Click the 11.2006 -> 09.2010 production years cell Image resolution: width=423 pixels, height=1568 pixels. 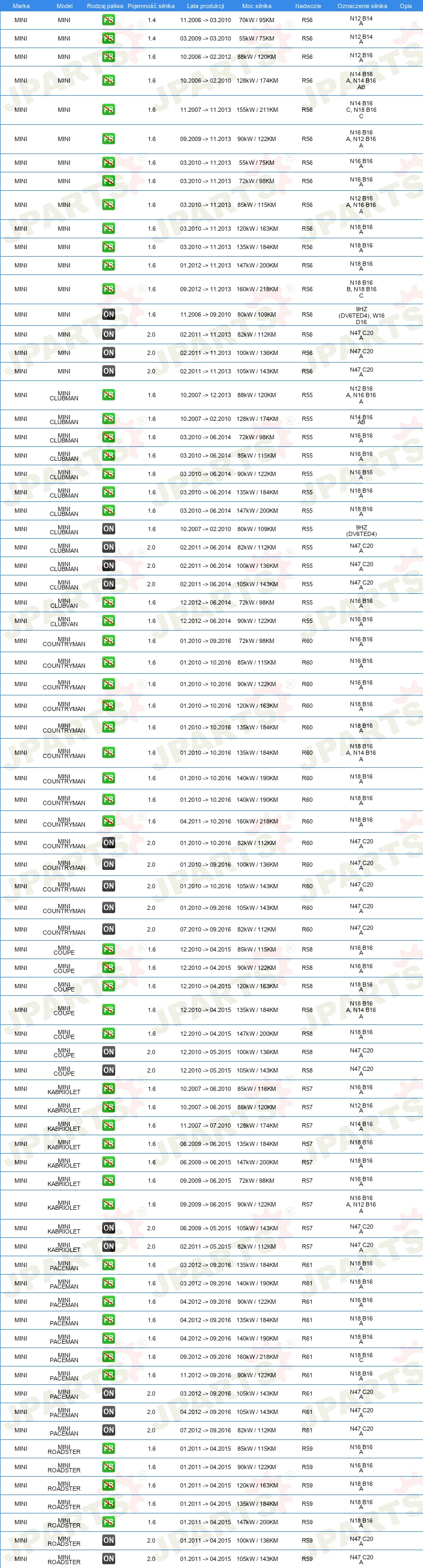(x=206, y=314)
